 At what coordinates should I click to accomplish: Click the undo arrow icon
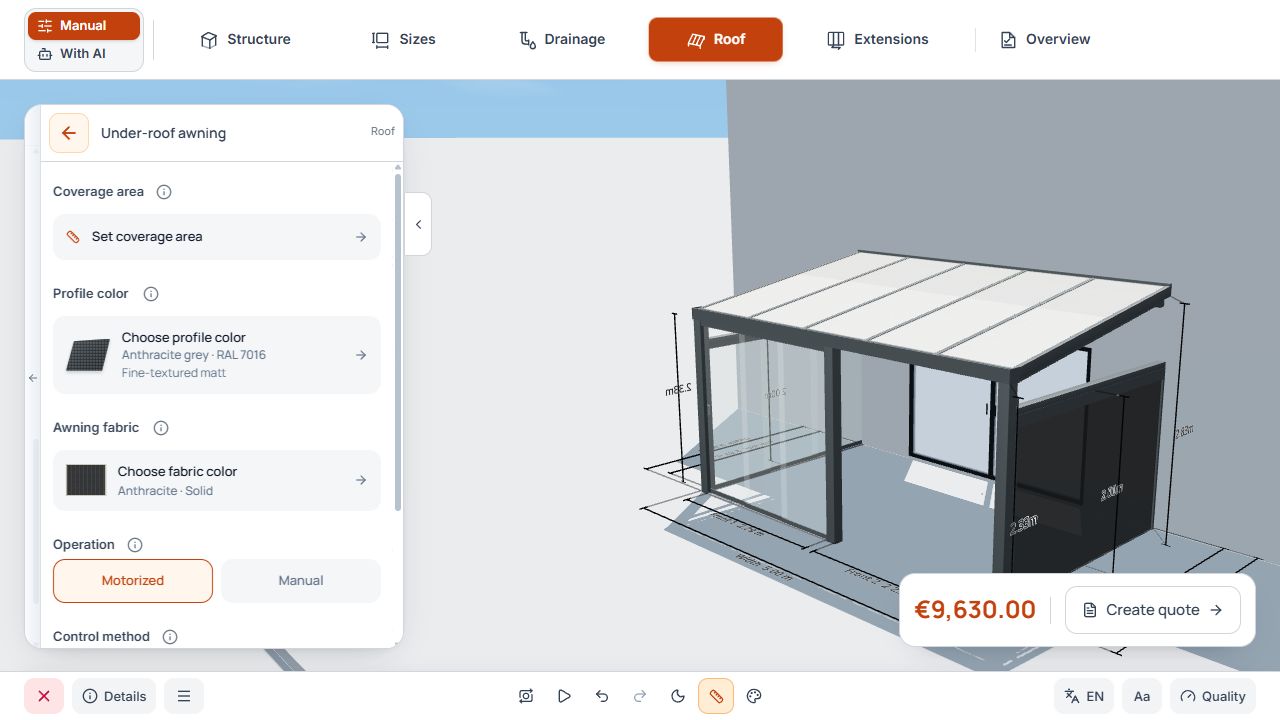coord(602,696)
